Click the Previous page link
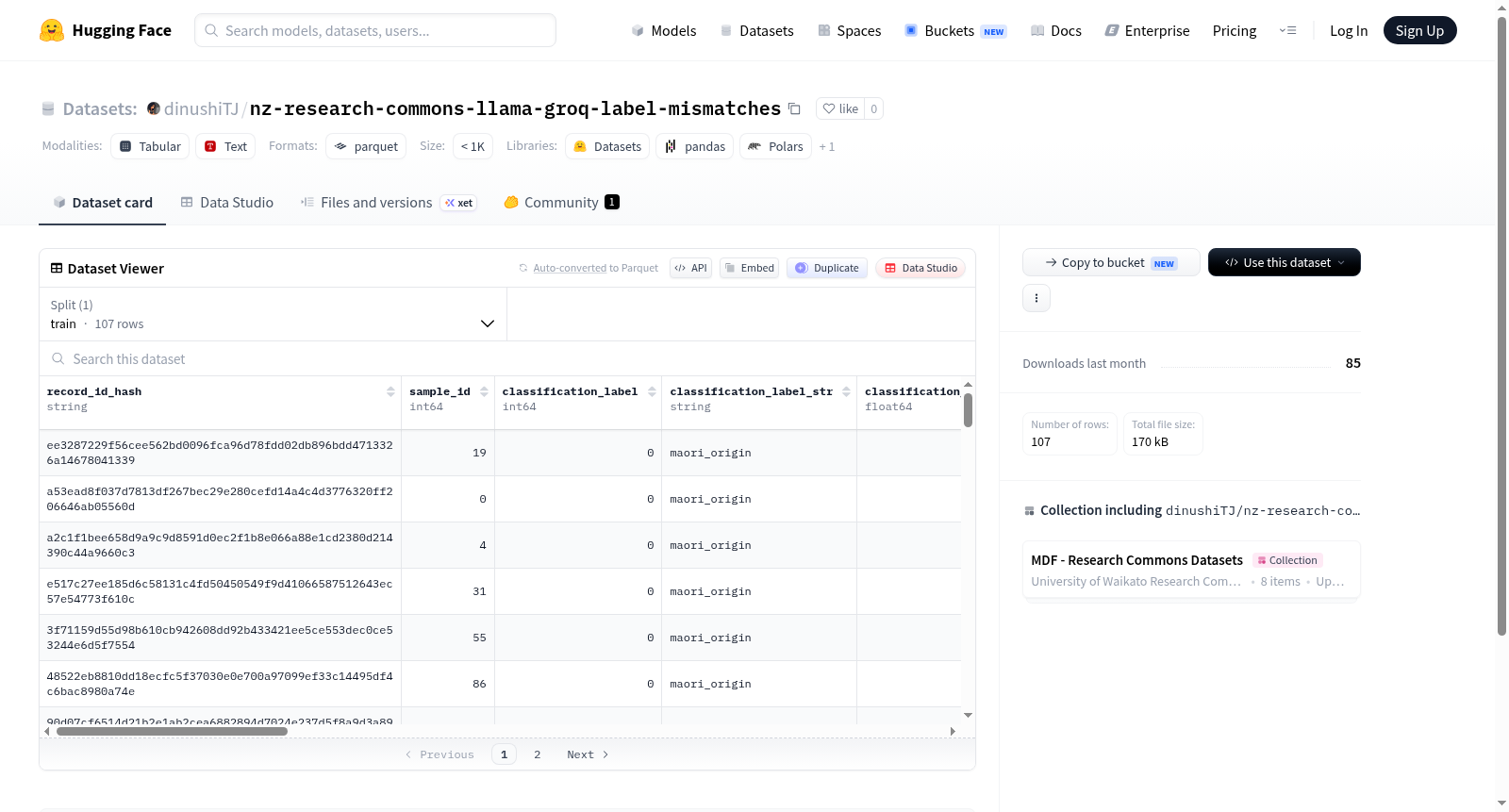 (x=439, y=754)
